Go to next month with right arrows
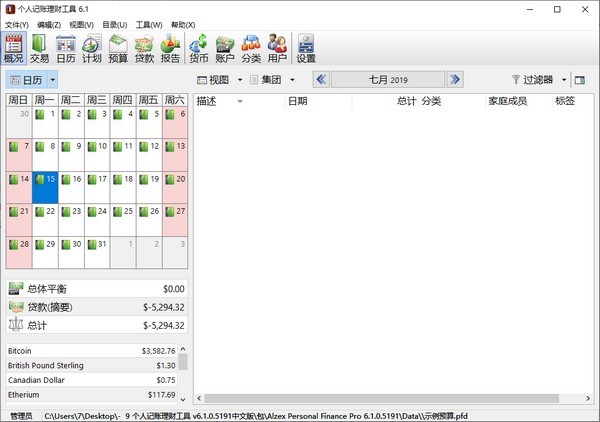 pyautogui.click(x=455, y=79)
